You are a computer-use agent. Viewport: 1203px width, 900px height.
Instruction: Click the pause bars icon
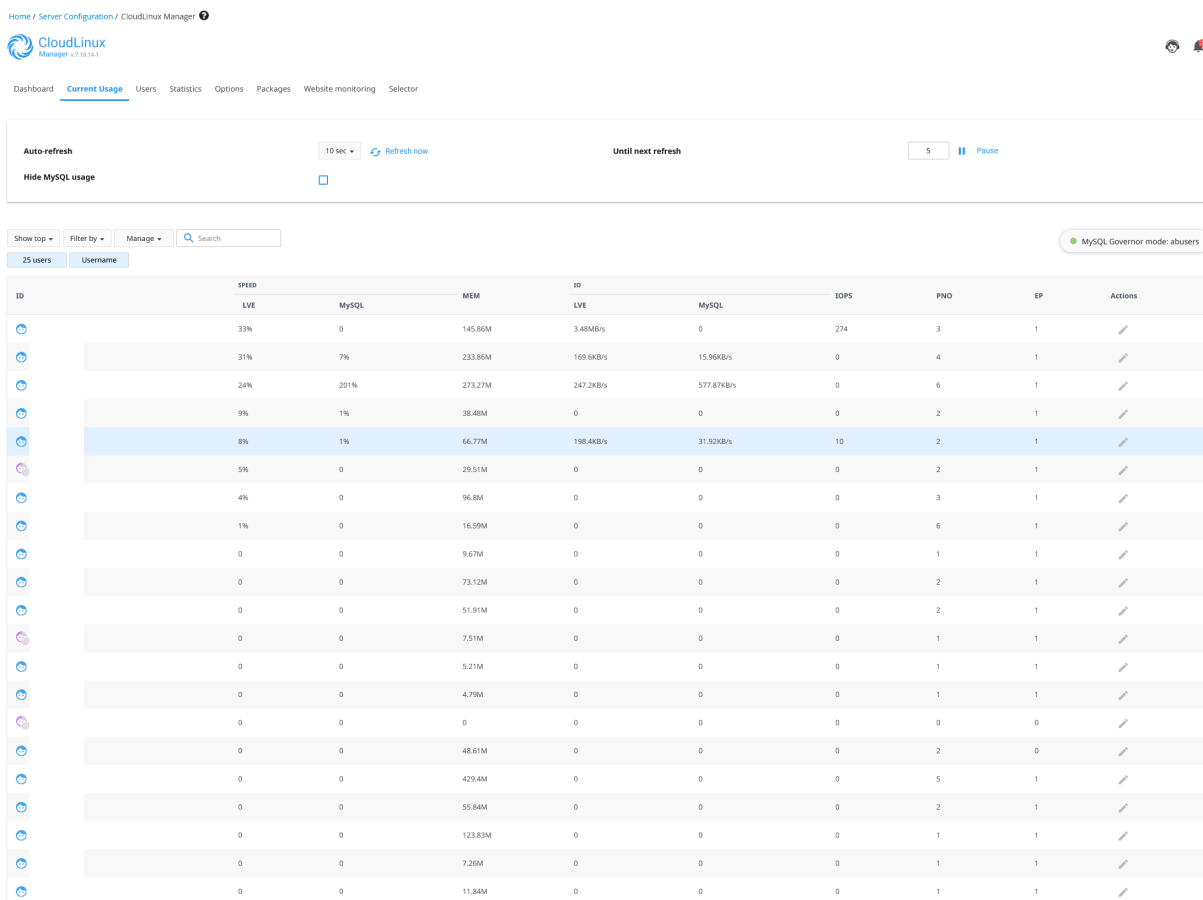click(962, 151)
